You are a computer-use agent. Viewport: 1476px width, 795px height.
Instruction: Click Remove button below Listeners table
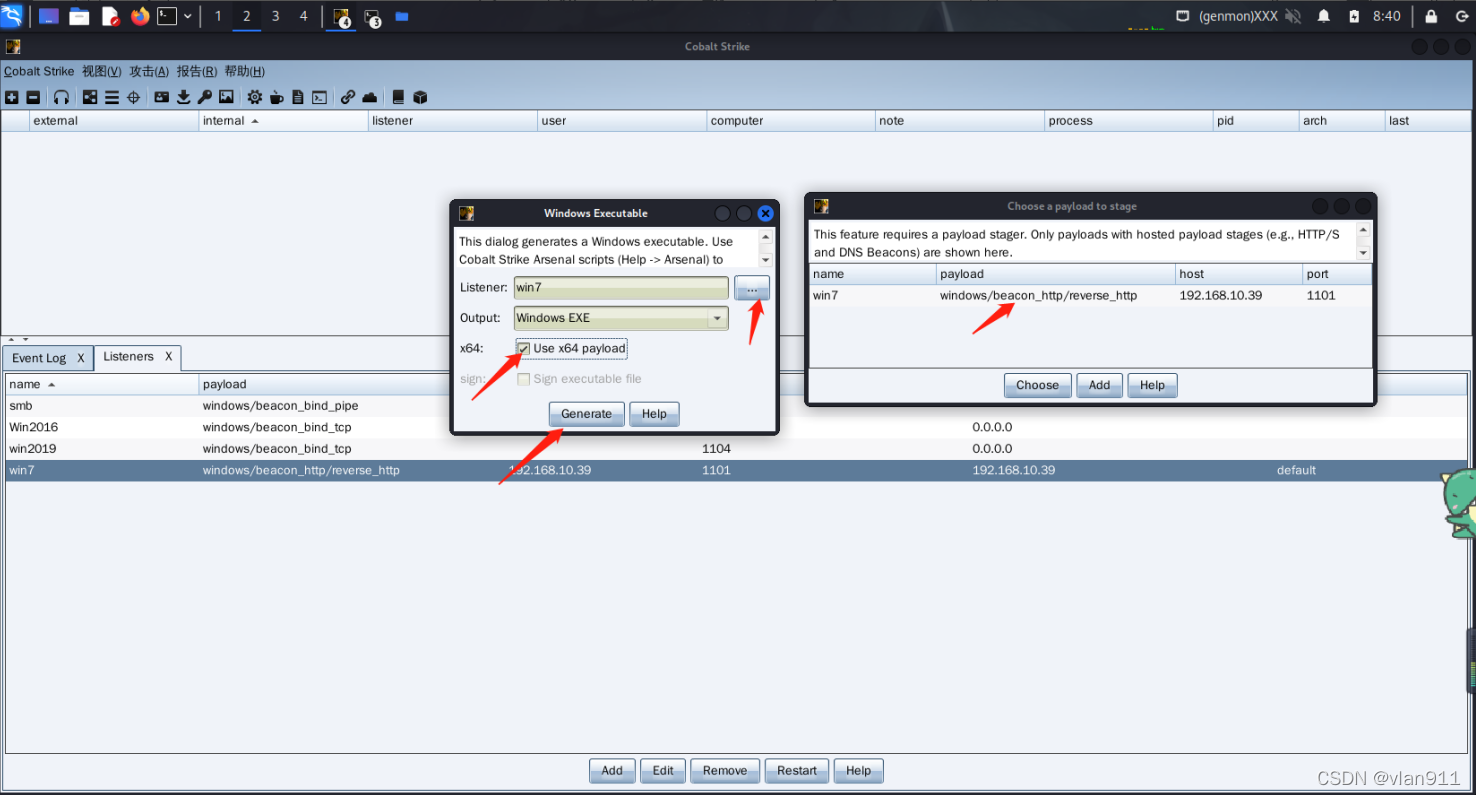click(x=725, y=771)
